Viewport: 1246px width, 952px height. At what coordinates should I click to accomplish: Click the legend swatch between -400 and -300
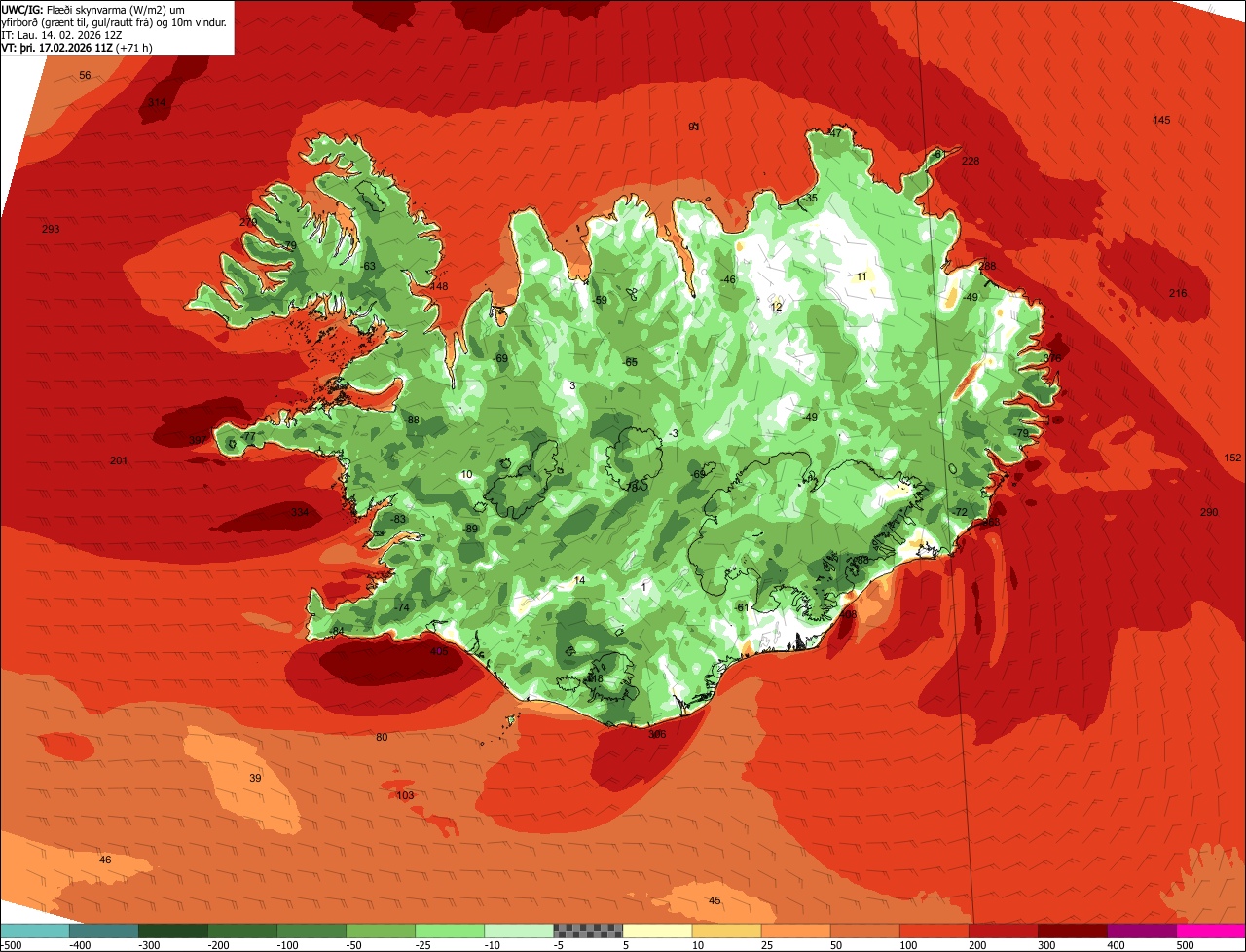point(104,930)
